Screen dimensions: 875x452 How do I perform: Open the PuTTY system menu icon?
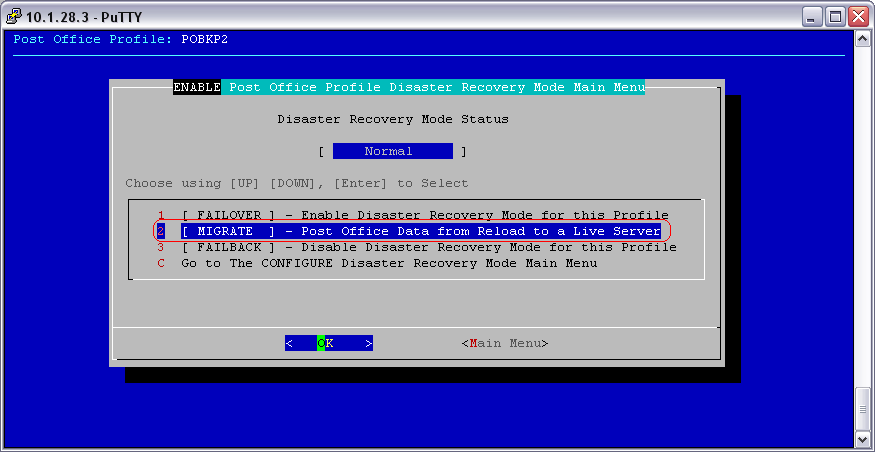[x=14, y=17]
